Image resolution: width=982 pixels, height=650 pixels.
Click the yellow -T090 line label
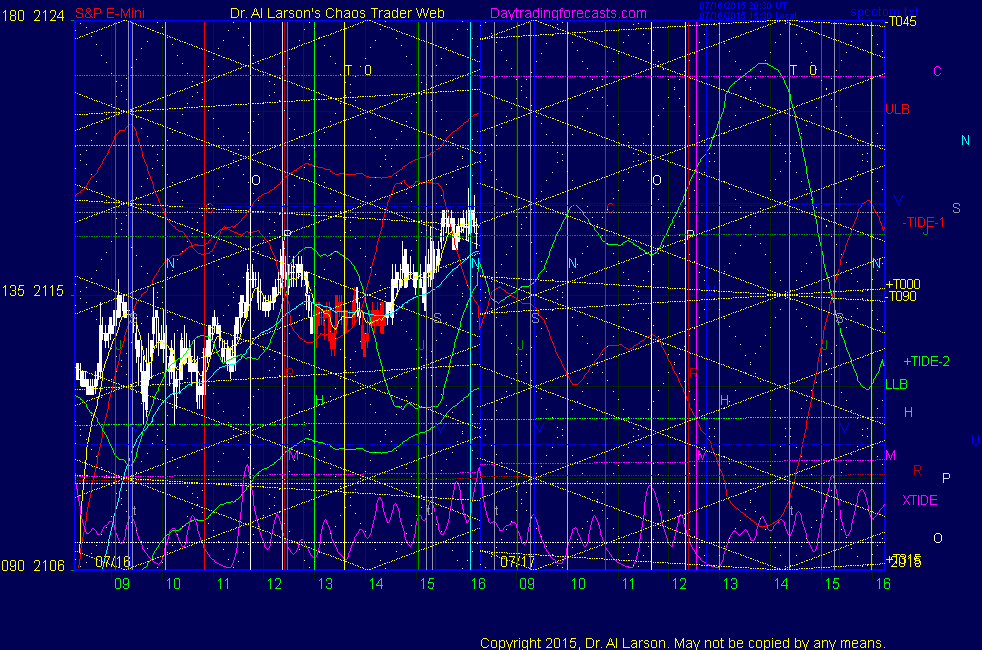[x=902, y=296]
